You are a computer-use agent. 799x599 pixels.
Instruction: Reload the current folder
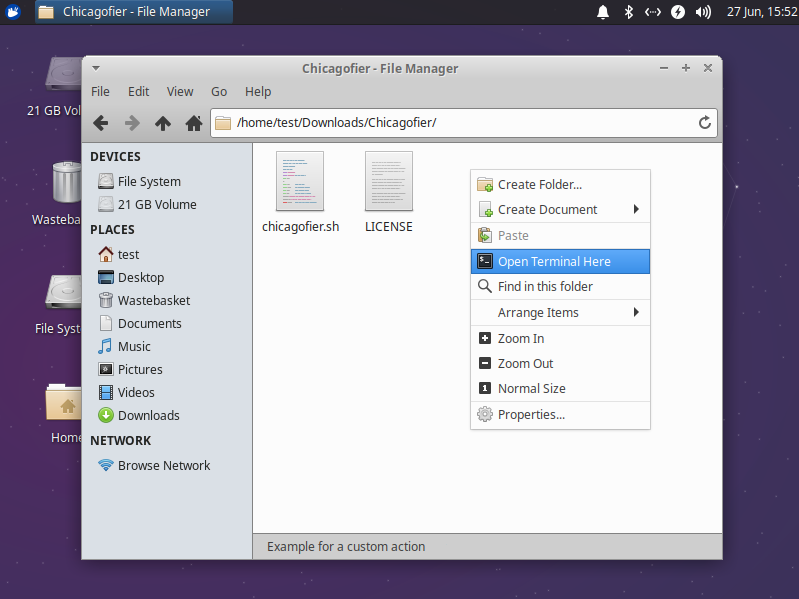[705, 123]
